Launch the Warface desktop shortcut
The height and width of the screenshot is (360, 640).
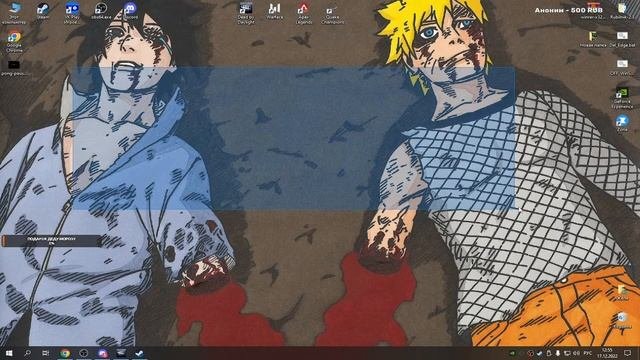[274, 11]
